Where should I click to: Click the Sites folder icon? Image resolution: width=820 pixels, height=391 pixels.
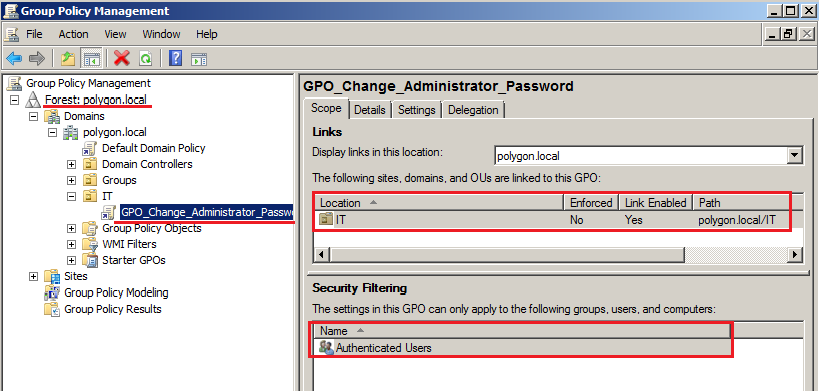(x=52, y=277)
